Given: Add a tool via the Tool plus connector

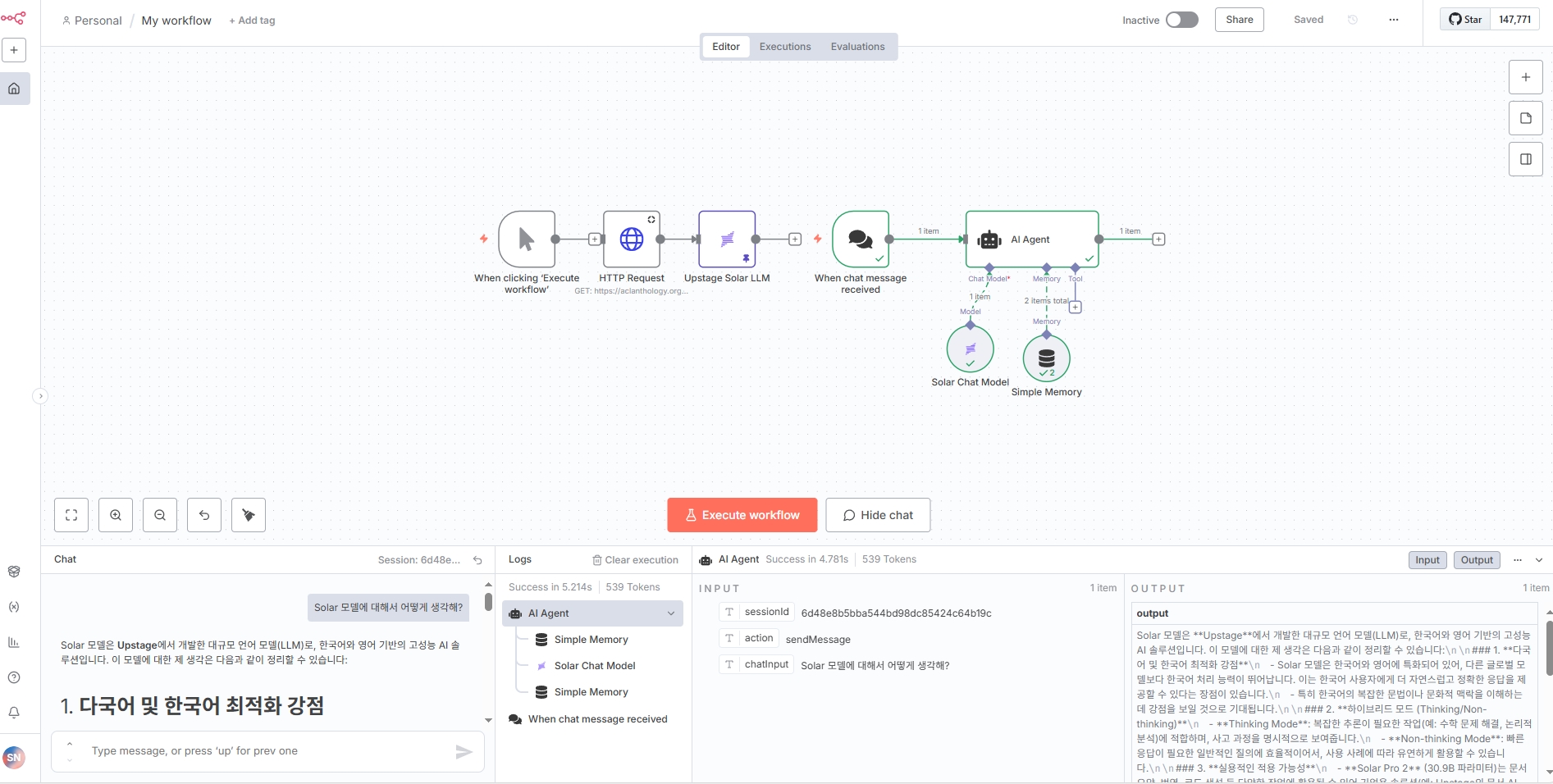Looking at the screenshot, I should point(1076,308).
